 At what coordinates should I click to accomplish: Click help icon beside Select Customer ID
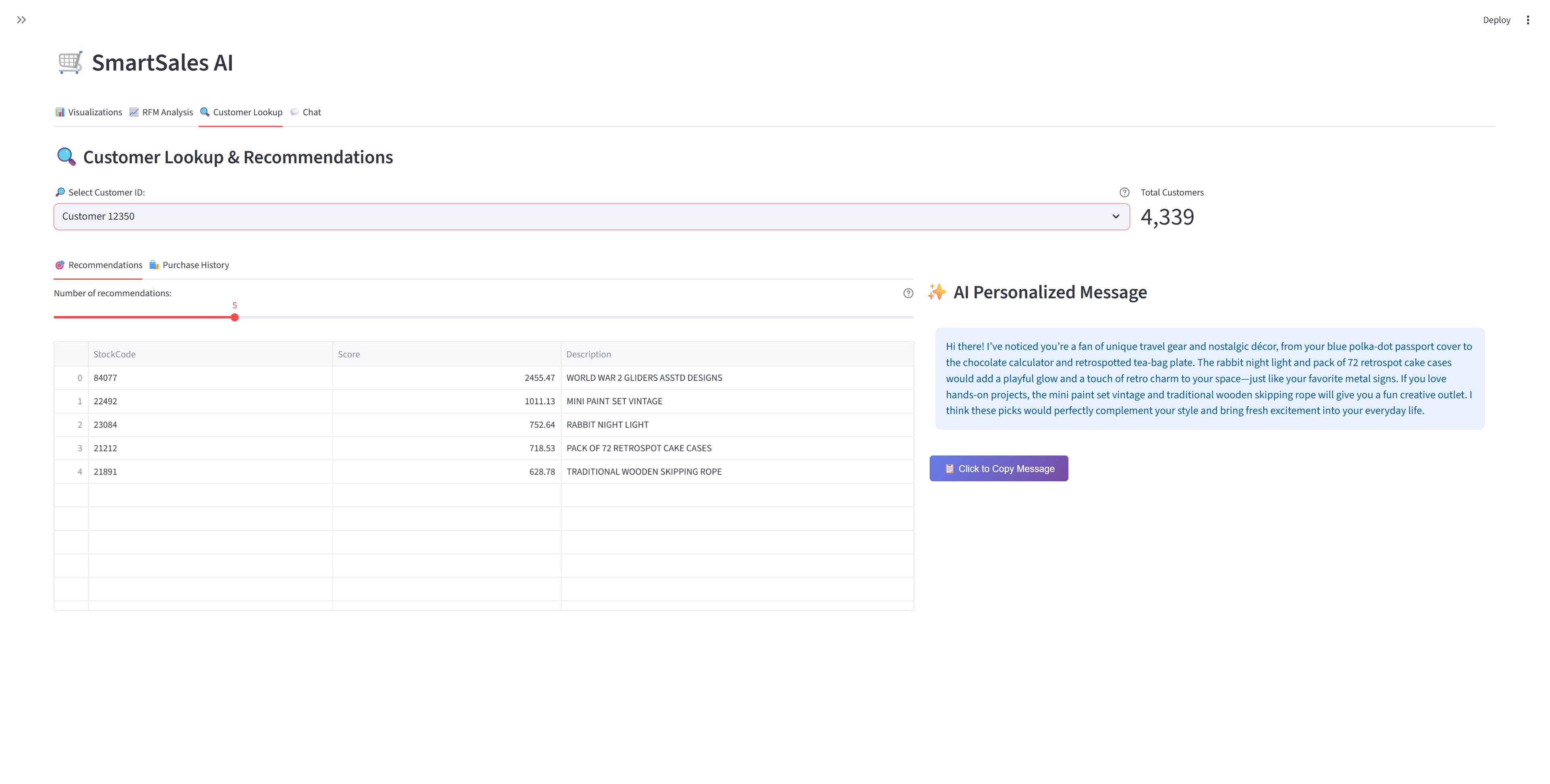coord(1124,192)
